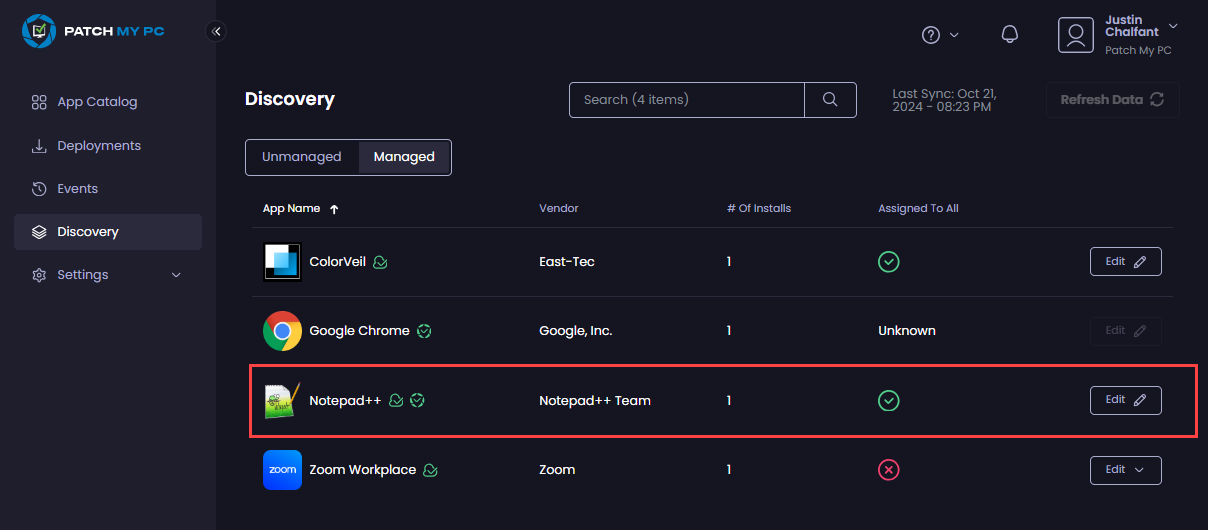Click the ColorVeil app icon
Viewport: 1208px width, 530px height.
282,262
